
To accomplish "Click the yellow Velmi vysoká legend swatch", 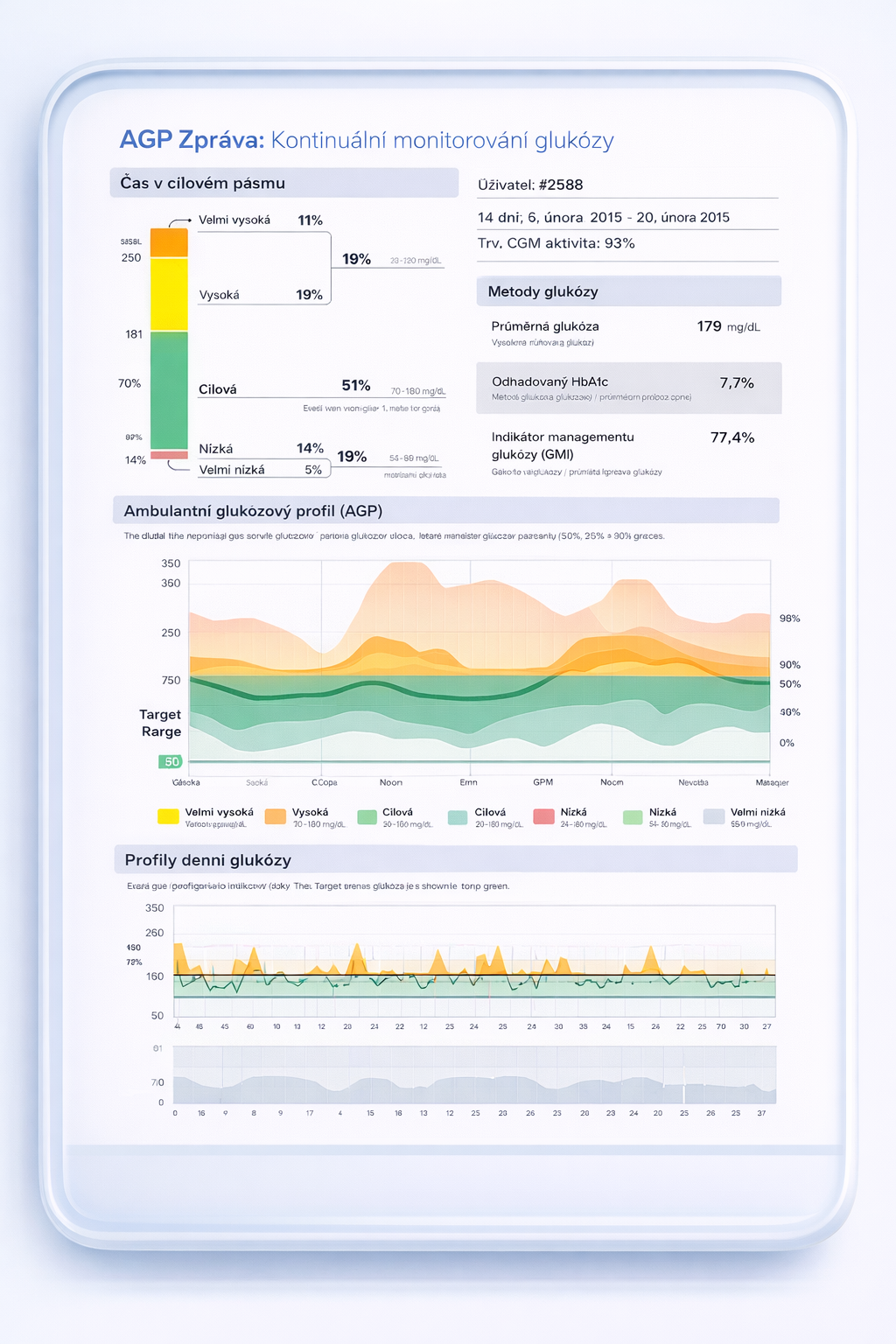I will (x=168, y=816).
